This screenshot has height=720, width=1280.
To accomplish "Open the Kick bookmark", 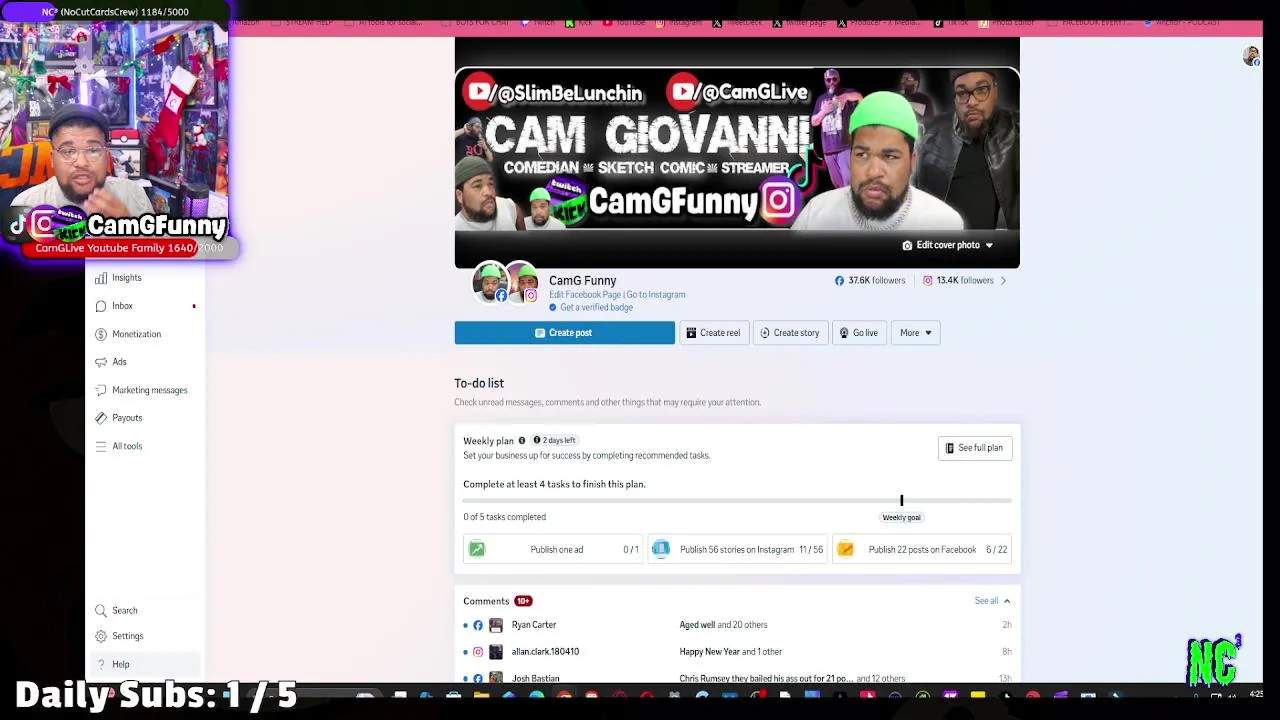I will point(578,22).
